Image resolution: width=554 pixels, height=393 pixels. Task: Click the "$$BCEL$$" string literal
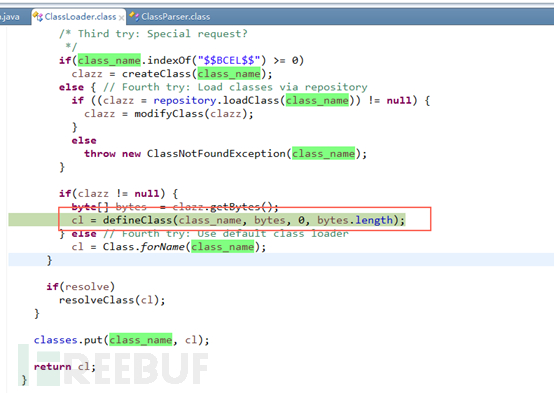(228, 60)
